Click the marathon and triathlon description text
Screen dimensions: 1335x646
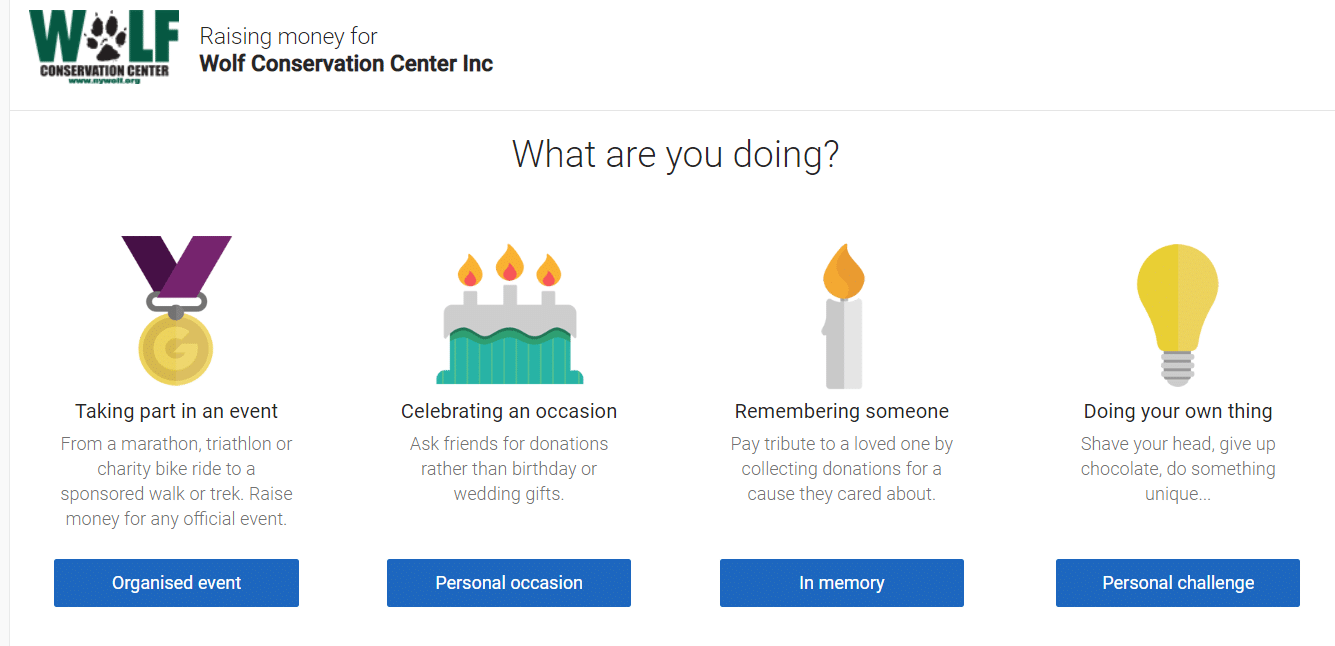tap(177, 481)
